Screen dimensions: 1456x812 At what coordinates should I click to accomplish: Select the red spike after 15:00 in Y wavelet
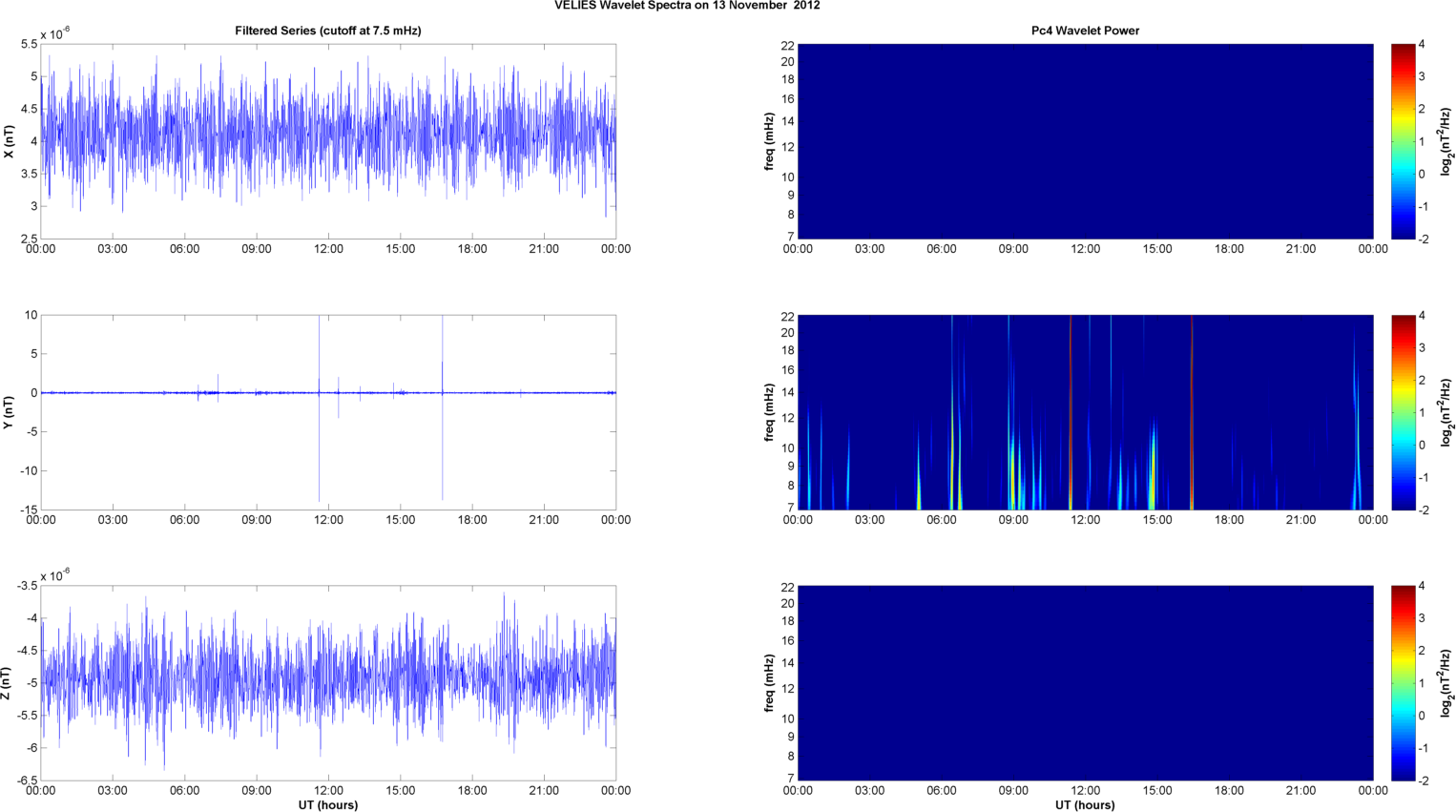pos(1192,410)
